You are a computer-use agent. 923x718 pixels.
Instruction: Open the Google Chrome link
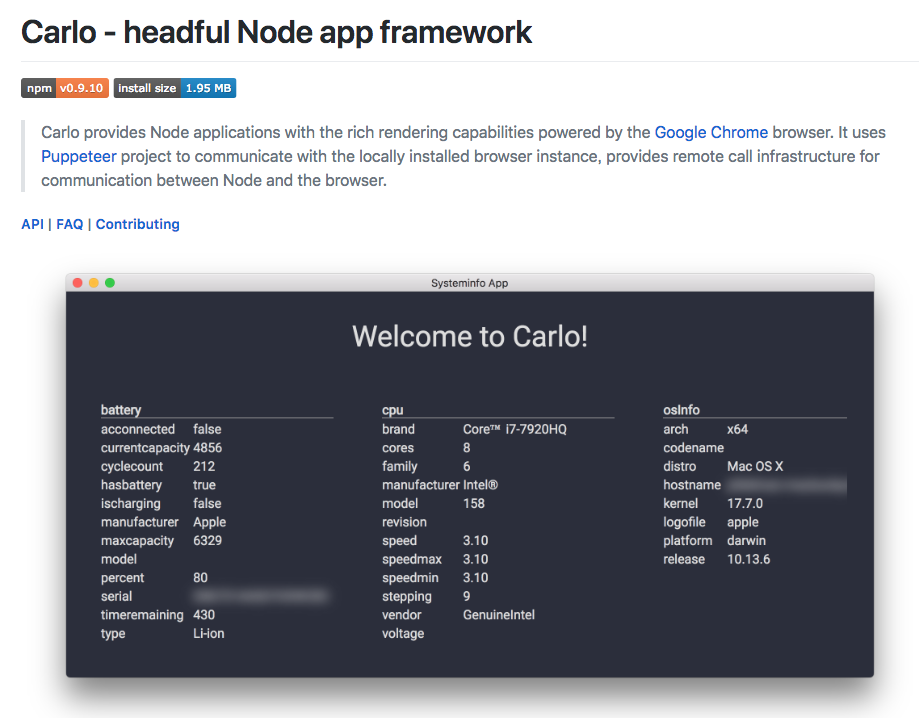click(711, 132)
